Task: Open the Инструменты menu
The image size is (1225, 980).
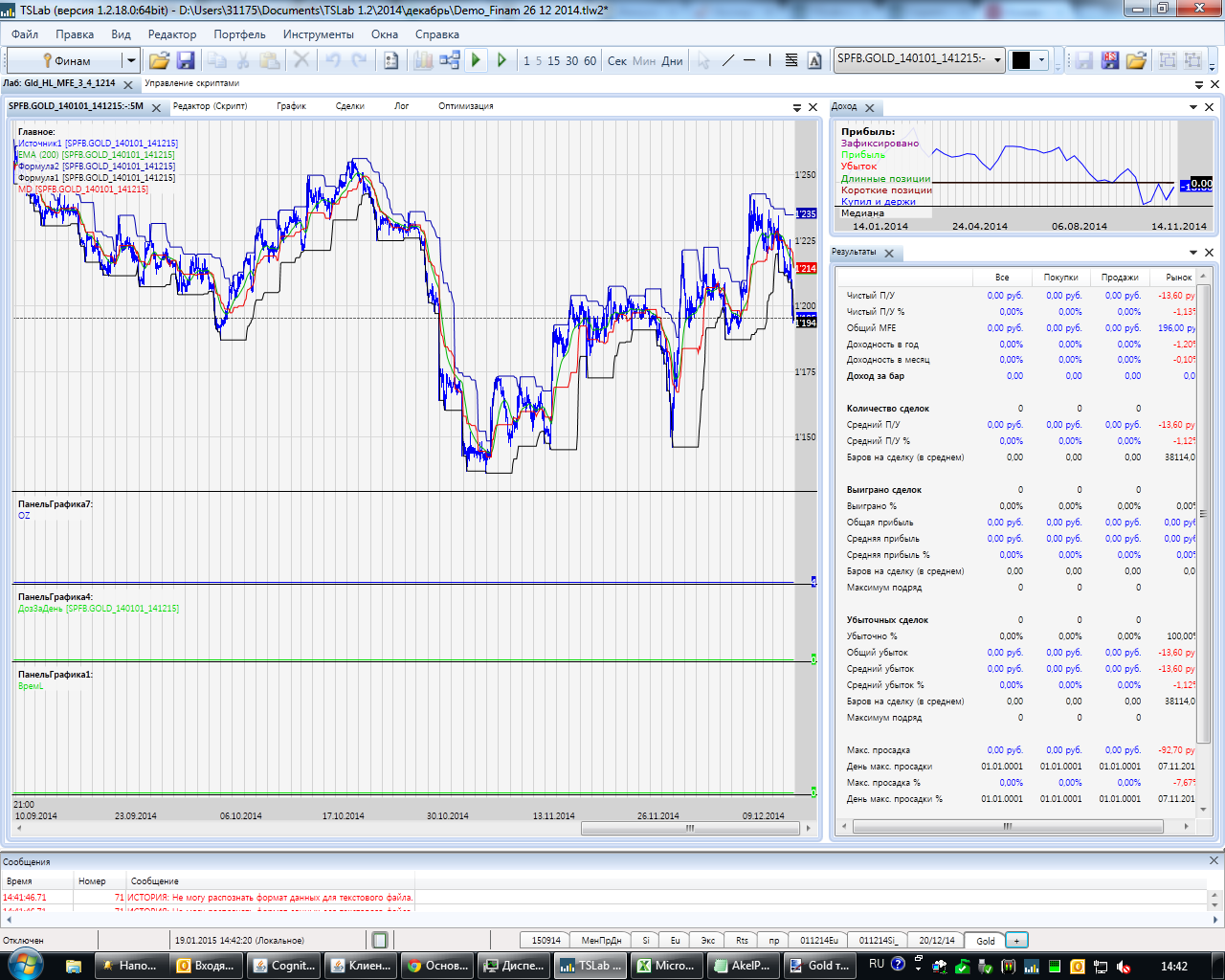Action: tap(318, 33)
